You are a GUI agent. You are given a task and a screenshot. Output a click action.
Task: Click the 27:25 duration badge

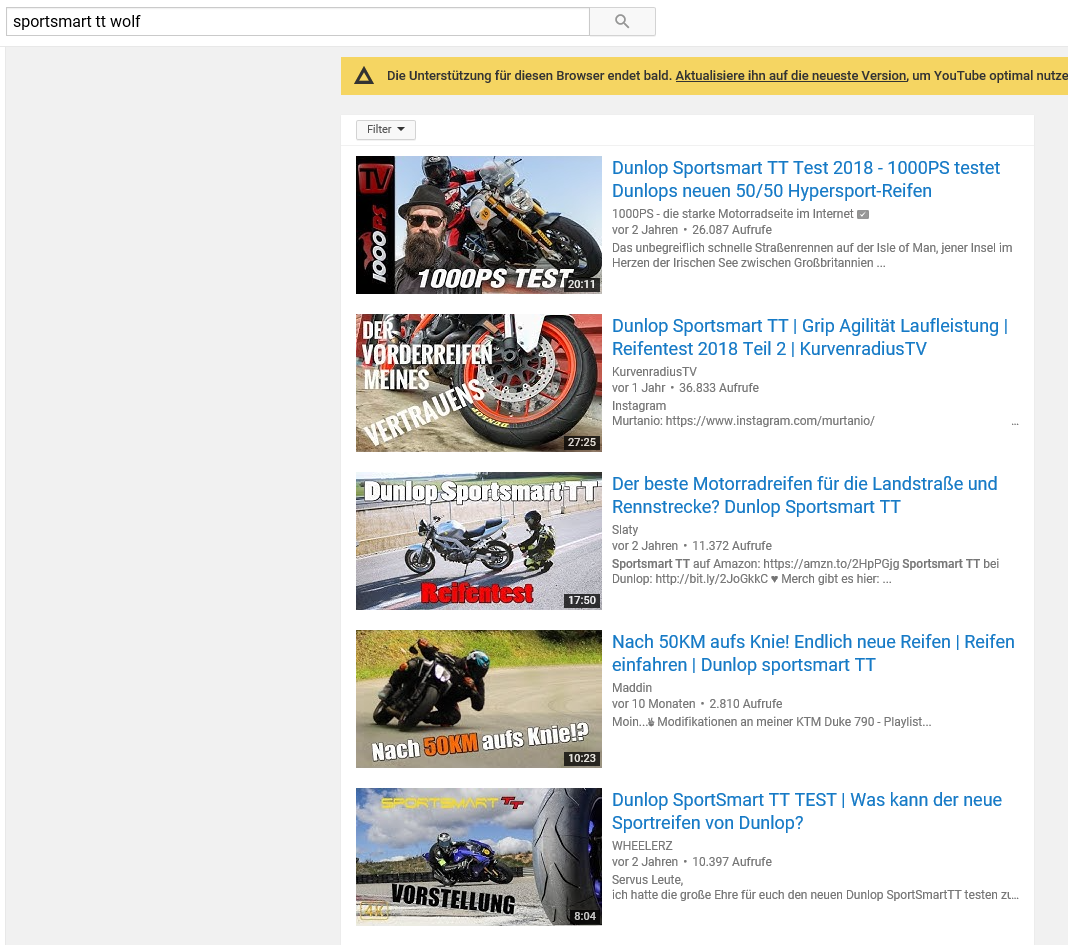tap(582, 442)
